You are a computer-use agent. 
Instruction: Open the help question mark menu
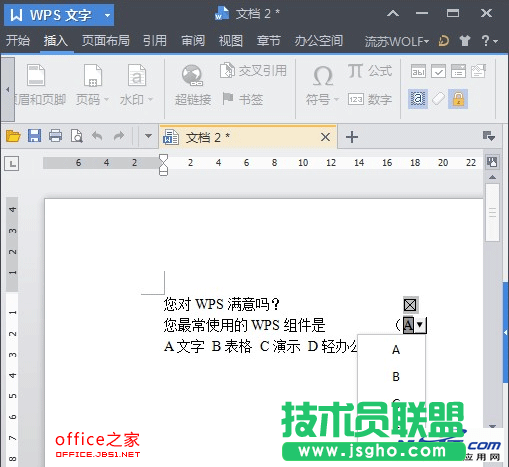[489, 41]
